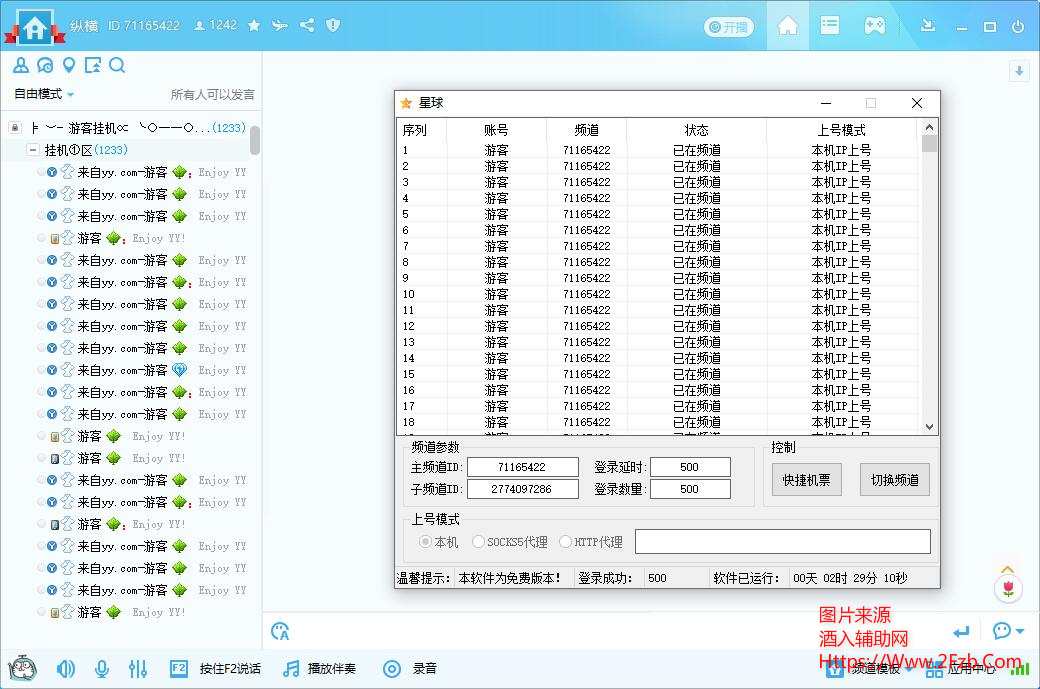This screenshot has width=1040, height=689.
Task: Click the plane icon in title bar
Action: coord(280,25)
